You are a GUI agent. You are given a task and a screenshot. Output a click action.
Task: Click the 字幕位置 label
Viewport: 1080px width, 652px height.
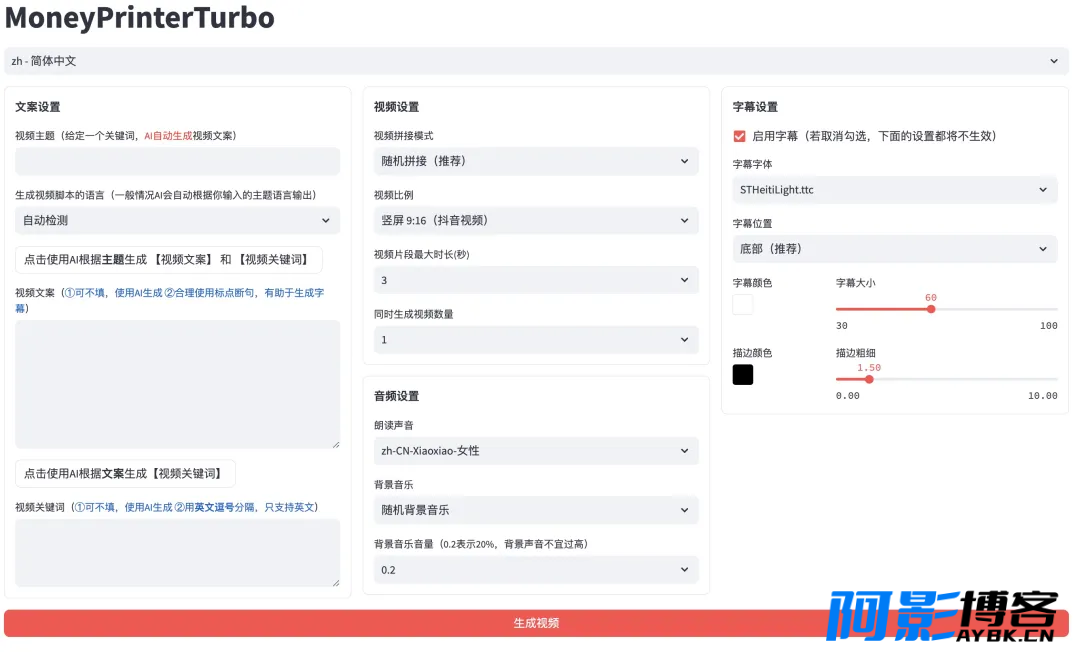tap(752, 224)
